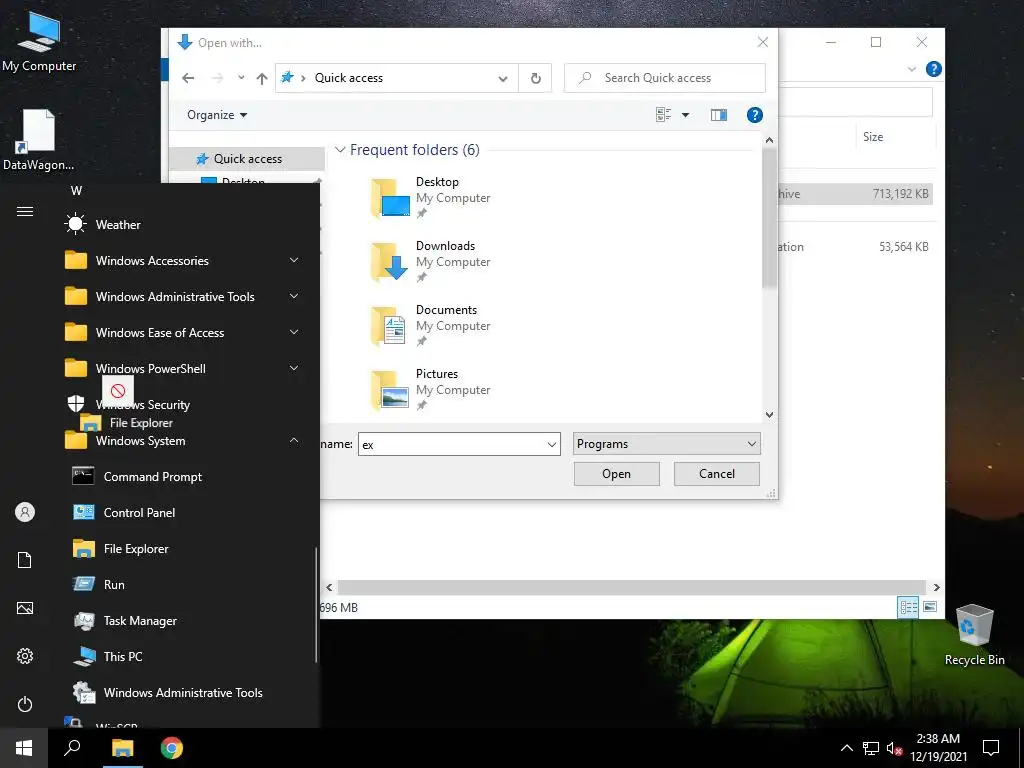This screenshot has height=768, width=1024.
Task: Open the Recent locations dropdown arrow
Action: (x=241, y=78)
